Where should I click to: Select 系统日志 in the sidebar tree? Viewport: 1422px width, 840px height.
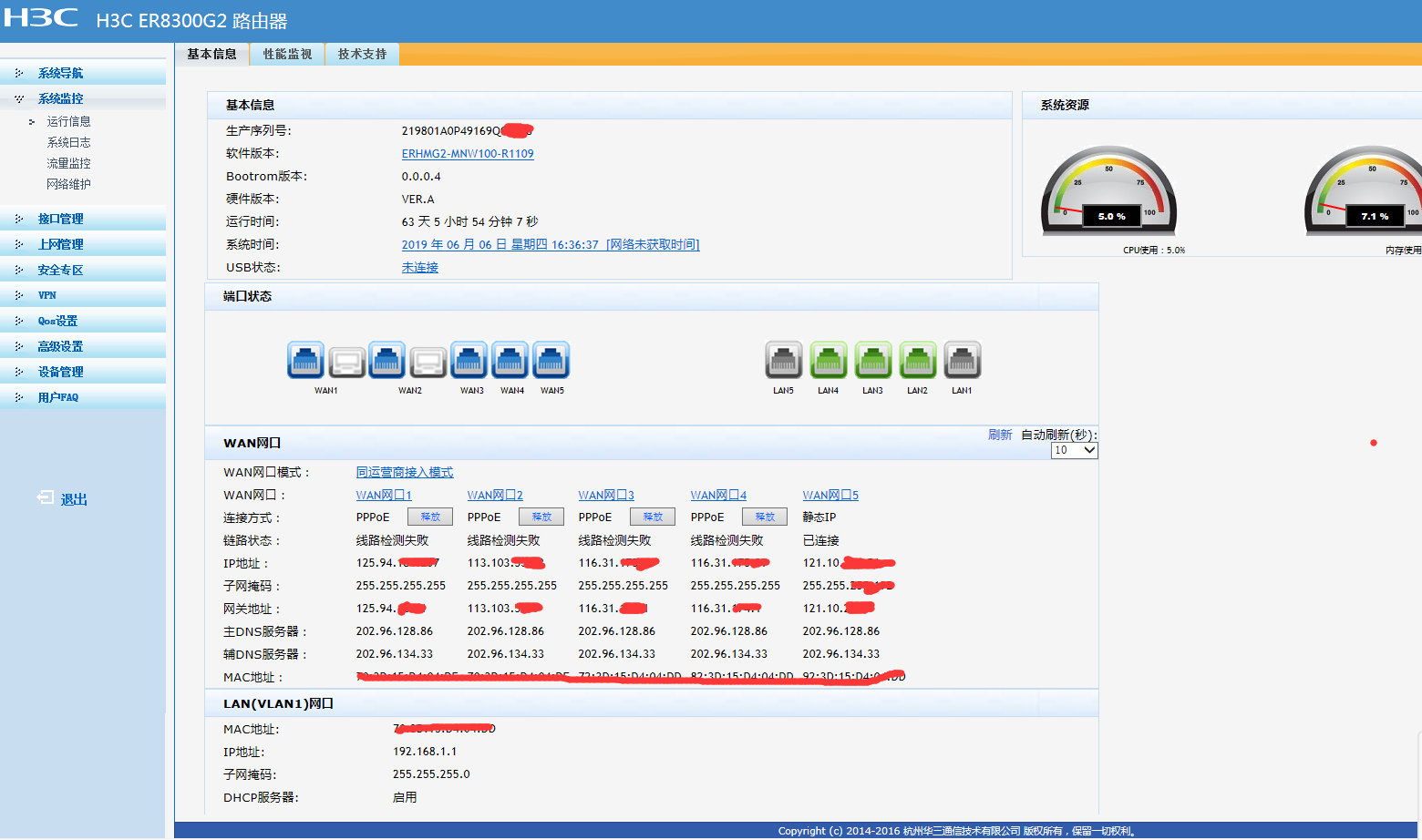(68, 142)
